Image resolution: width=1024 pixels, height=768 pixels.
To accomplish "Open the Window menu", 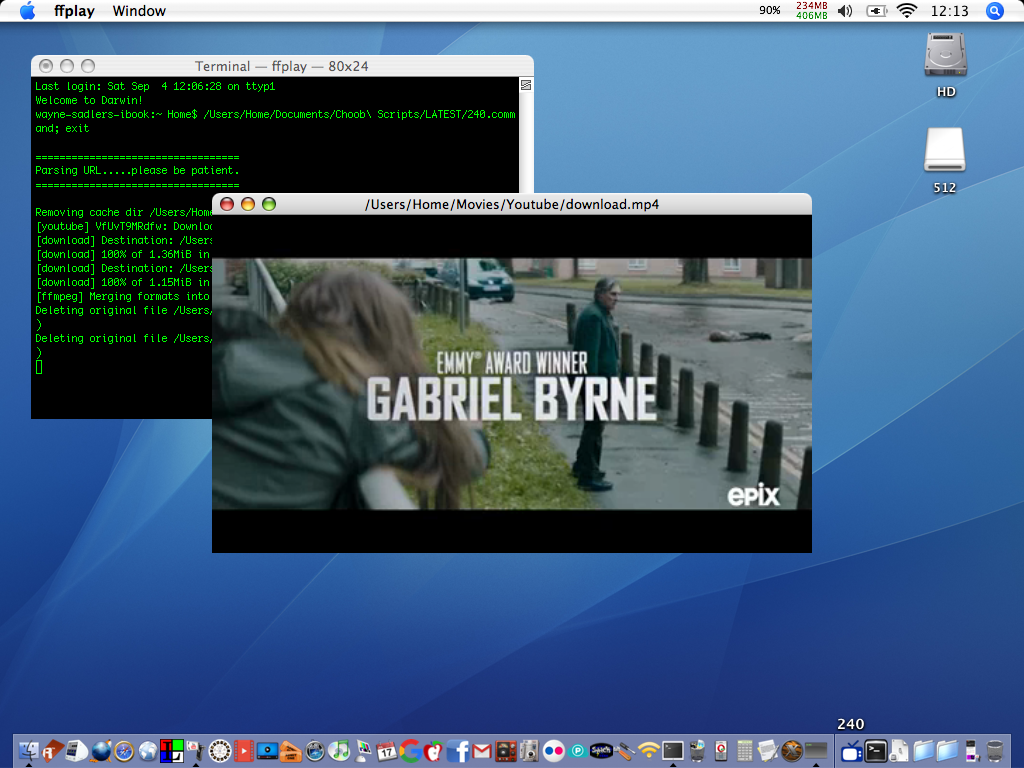I will (139, 10).
